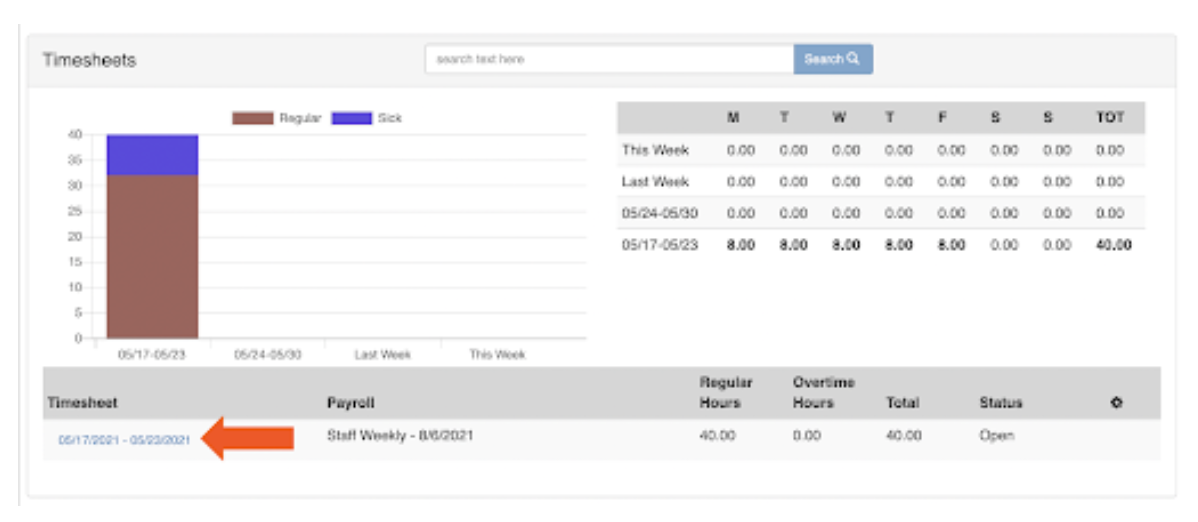Screen dimensions: 1198x522
Task: Toggle the Regular legend swatch in chart
Action: click(x=252, y=118)
